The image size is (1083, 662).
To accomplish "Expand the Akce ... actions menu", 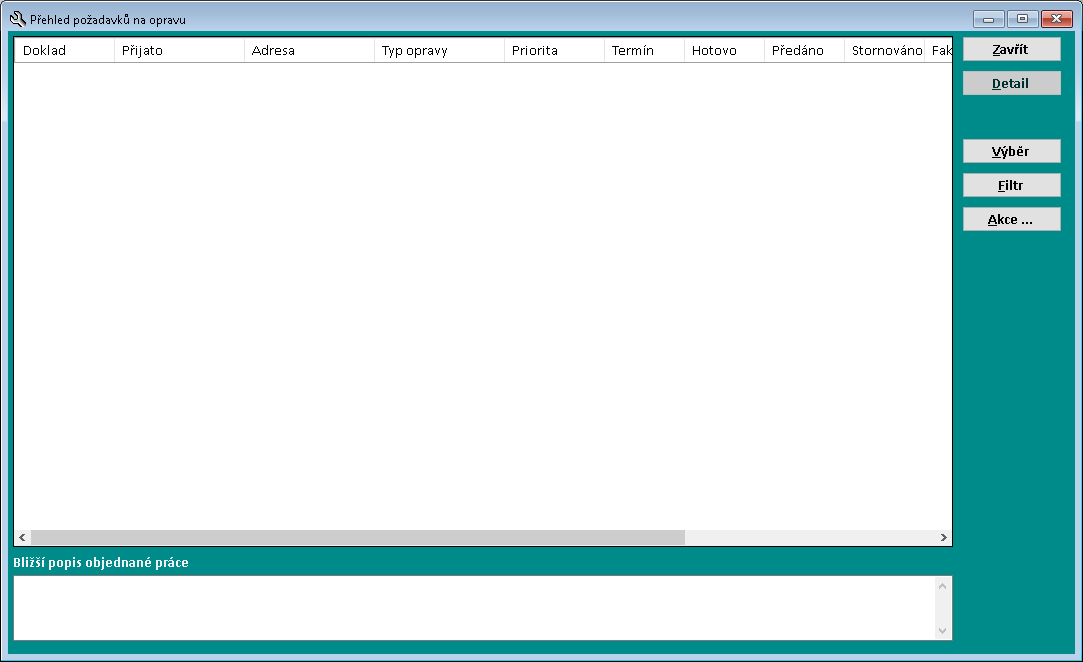I will [1011, 220].
